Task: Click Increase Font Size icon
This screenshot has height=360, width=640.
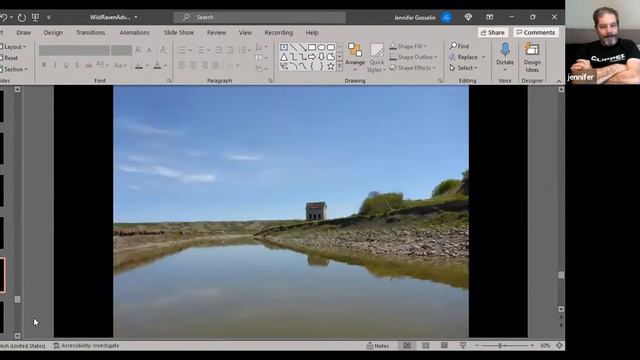Action: point(138,50)
